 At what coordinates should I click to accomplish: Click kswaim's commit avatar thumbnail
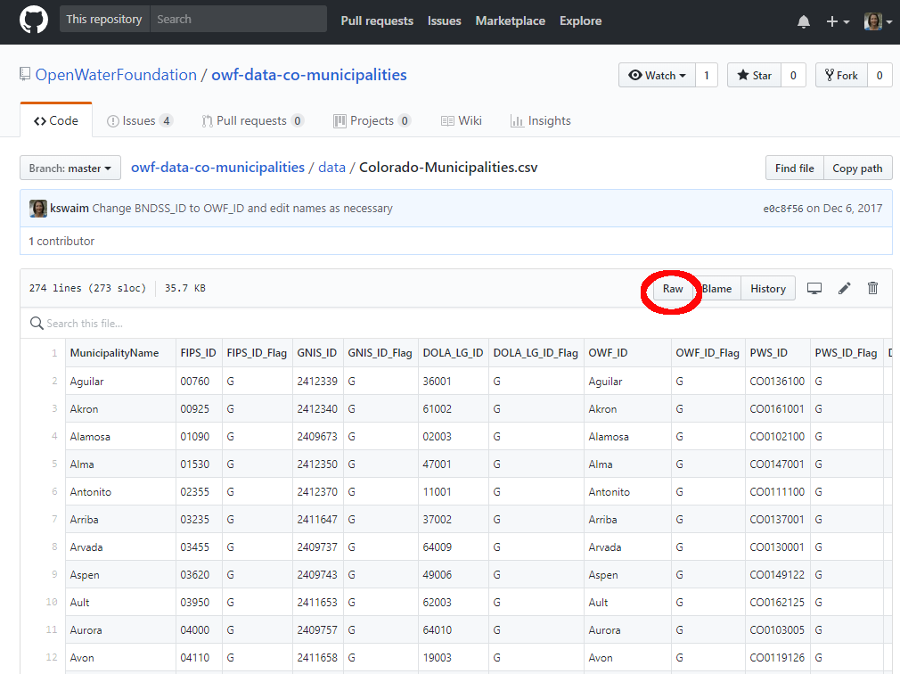38,209
